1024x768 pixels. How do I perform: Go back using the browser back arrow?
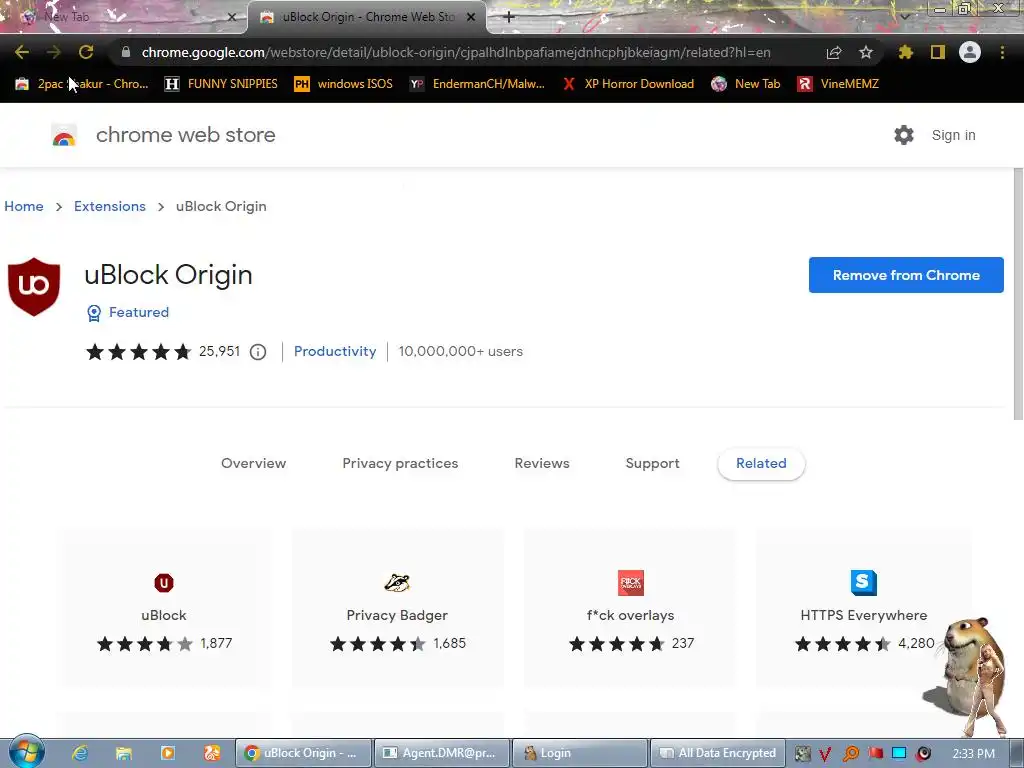22,52
